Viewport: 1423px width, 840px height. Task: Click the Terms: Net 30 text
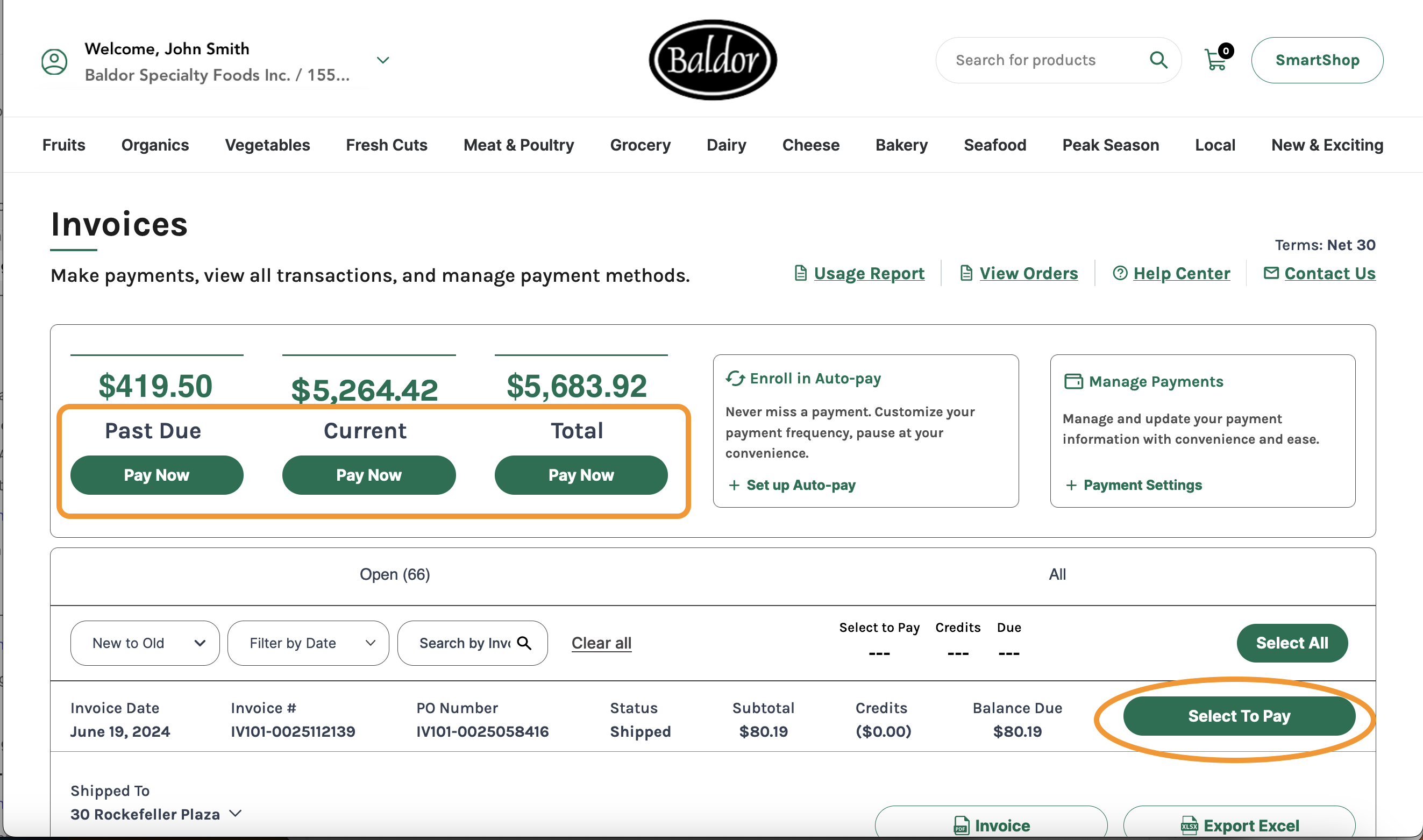pyautogui.click(x=1325, y=245)
